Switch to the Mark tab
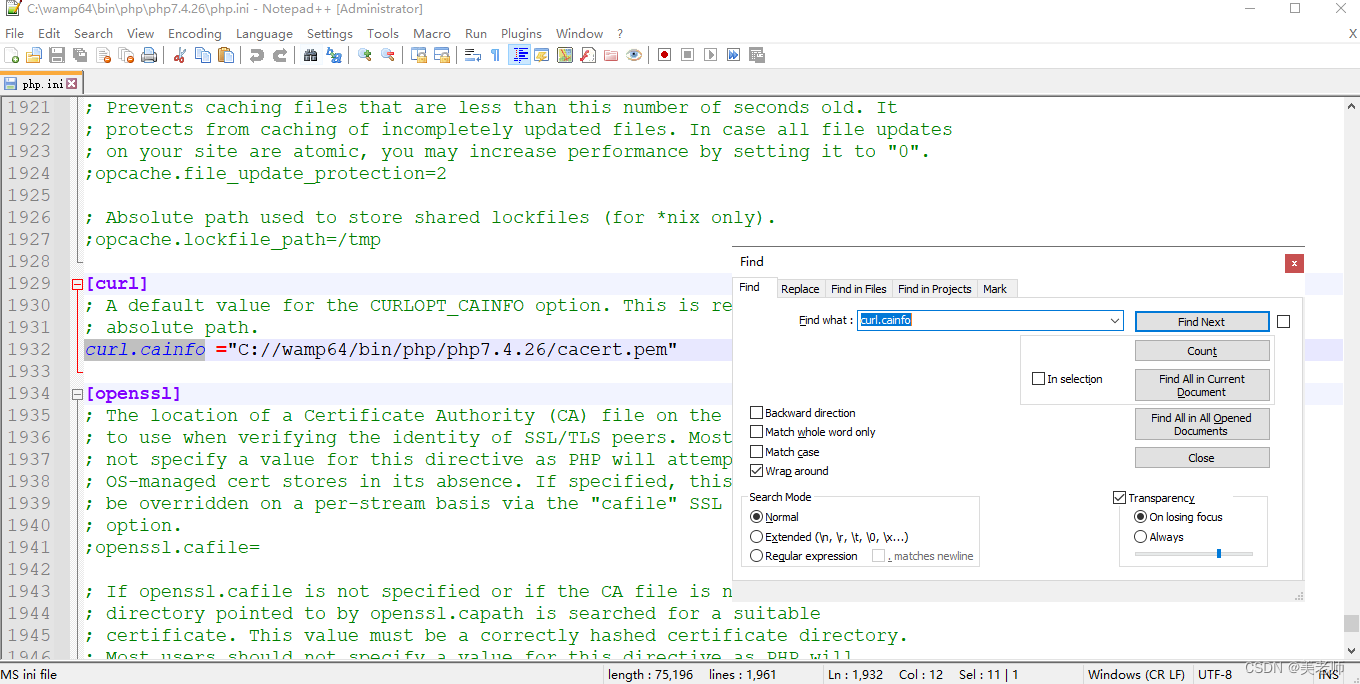1360x684 pixels. (x=995, y=289)
